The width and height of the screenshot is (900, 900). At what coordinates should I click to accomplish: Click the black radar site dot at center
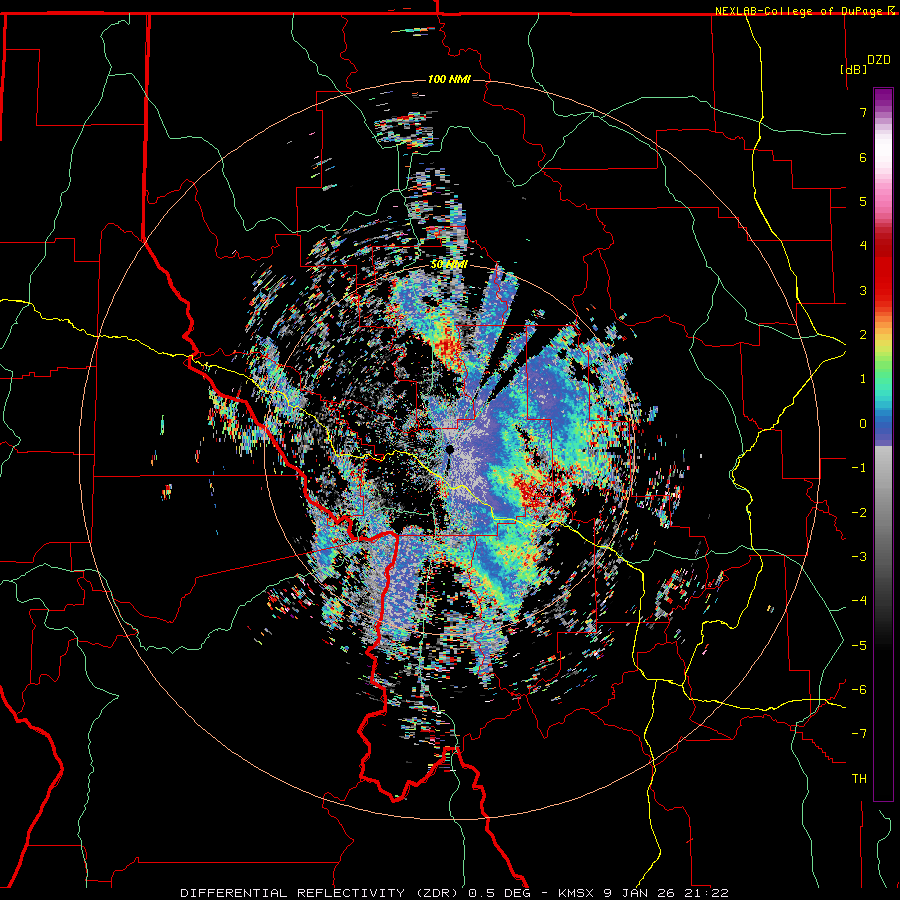[x=450, y=449]
